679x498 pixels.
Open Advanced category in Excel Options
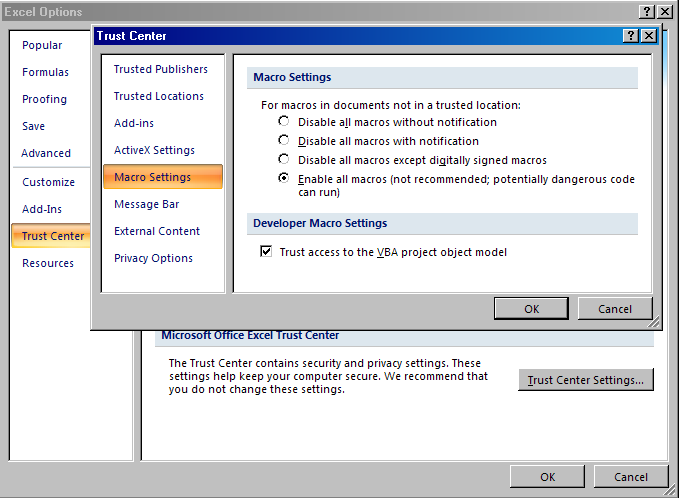click(46, 153)
